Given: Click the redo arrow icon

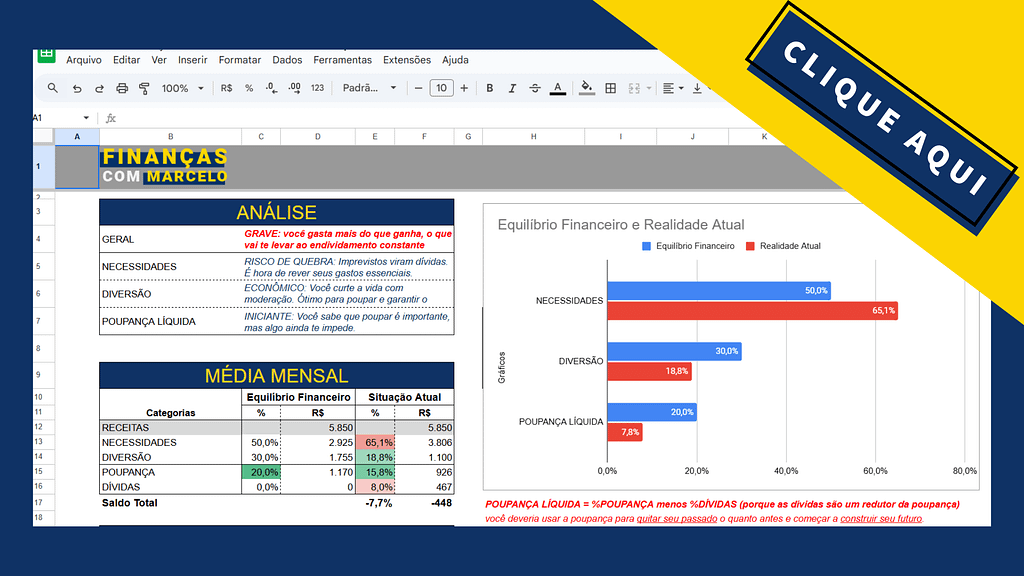Looking at the screenshot, I should 99,88.
